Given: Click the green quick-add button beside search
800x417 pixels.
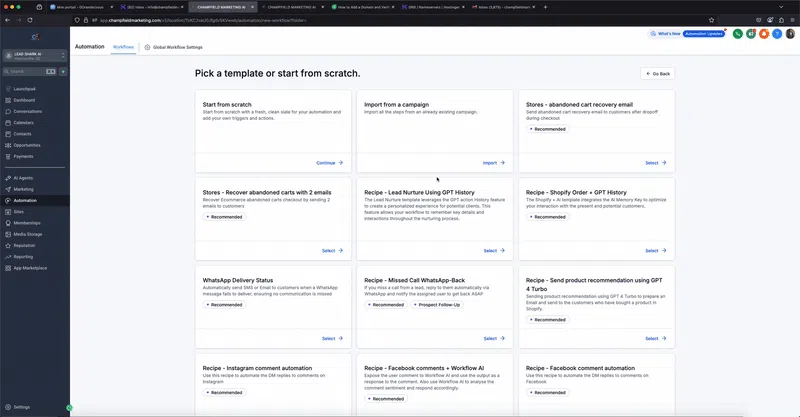Looking at the screenshot, I should (63, 71).
